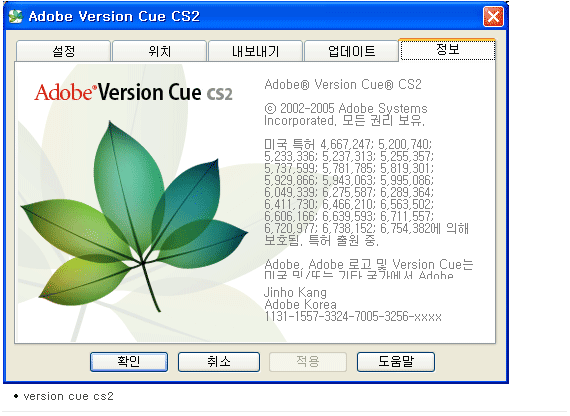Select the 내보내기 tab
The height and width of the screenshot is (416, 570).
point(255,51)
